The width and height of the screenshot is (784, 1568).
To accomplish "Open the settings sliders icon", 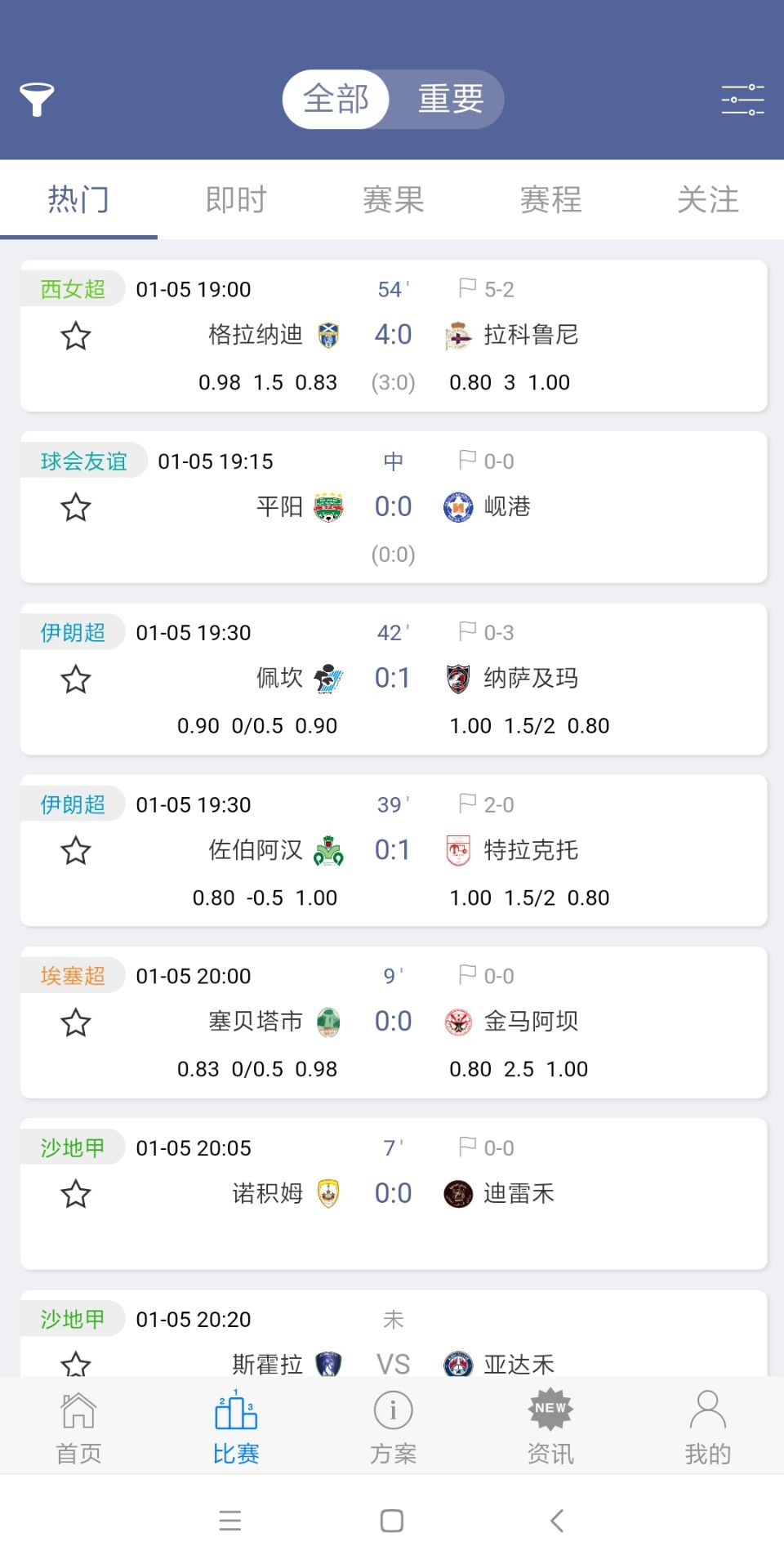I will (x=742, y=100).
